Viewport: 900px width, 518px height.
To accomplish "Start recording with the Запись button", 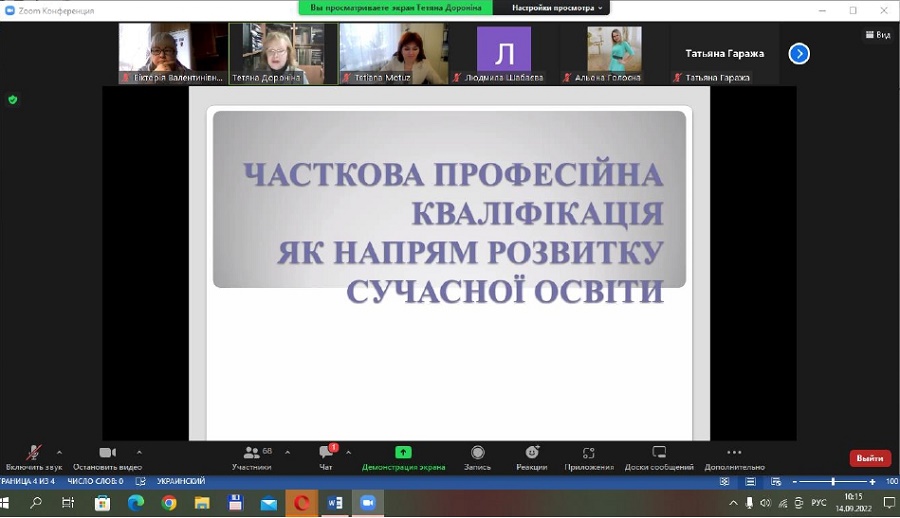I will (x=477, y=453).
